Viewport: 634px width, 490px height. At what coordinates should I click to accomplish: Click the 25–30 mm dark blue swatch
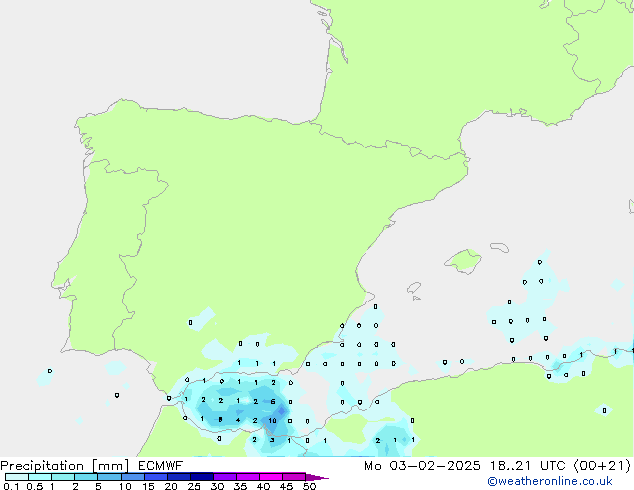(x=202, y=477)
